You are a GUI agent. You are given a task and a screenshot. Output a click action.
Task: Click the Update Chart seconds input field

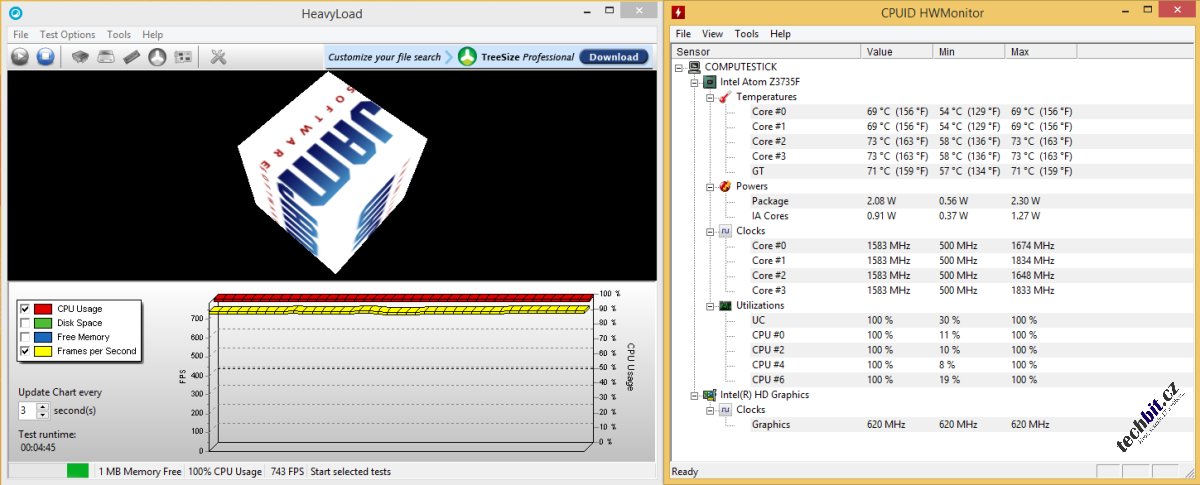[x=27, y=411]
